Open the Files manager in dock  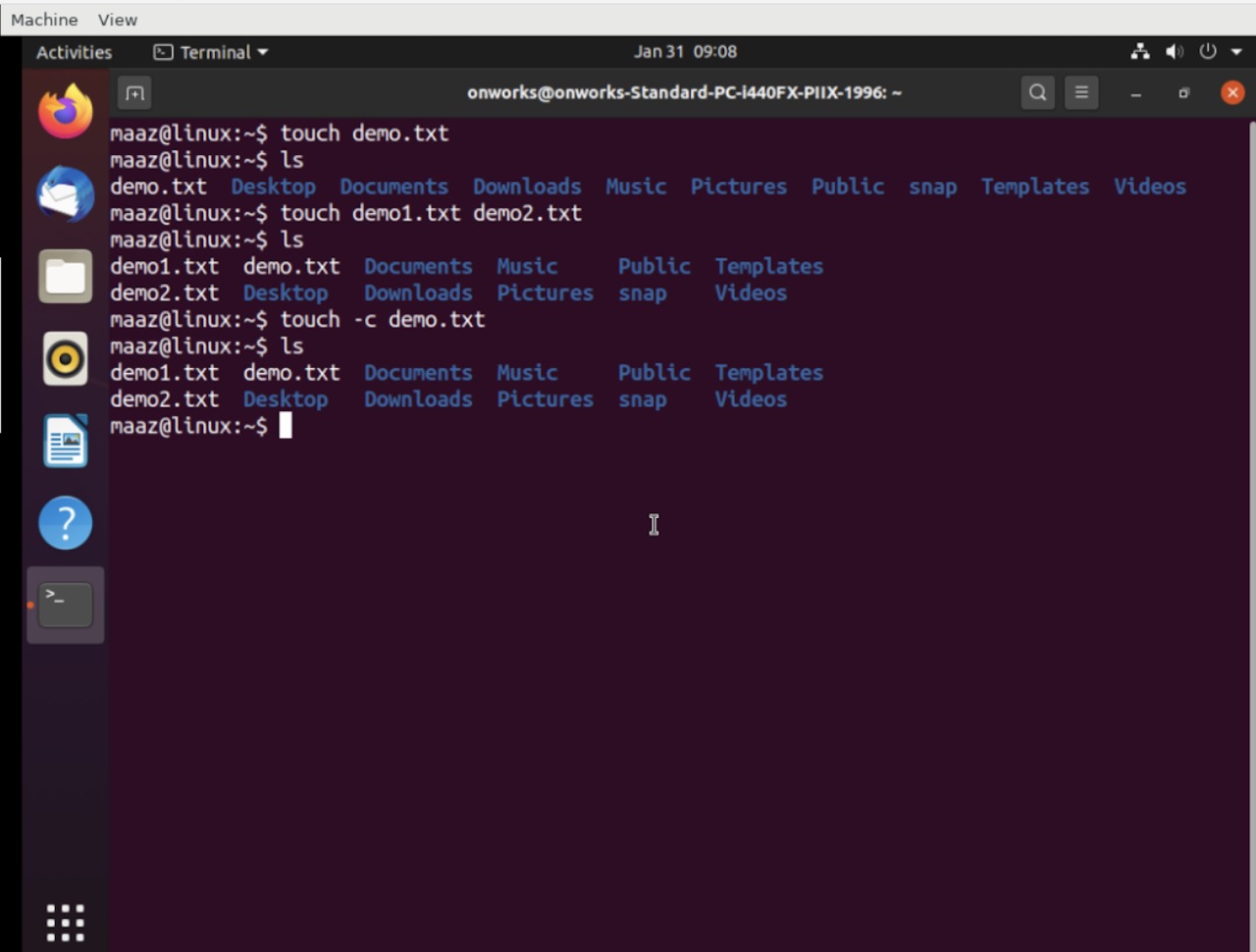(x=66, y=276)
